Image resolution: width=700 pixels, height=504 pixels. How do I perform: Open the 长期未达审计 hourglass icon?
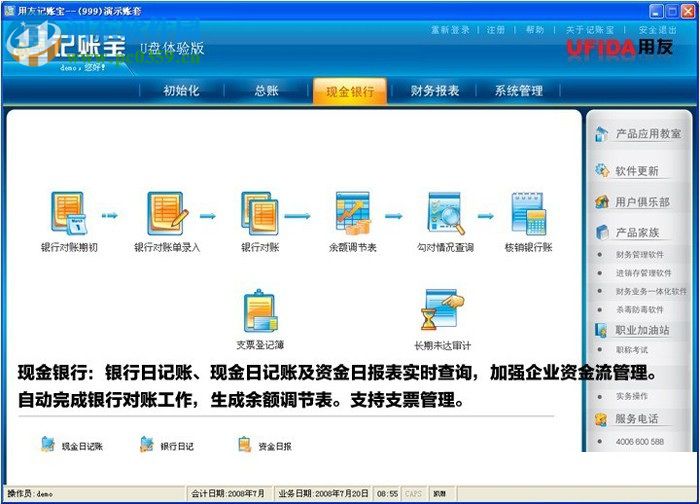(x=442, y=310)
